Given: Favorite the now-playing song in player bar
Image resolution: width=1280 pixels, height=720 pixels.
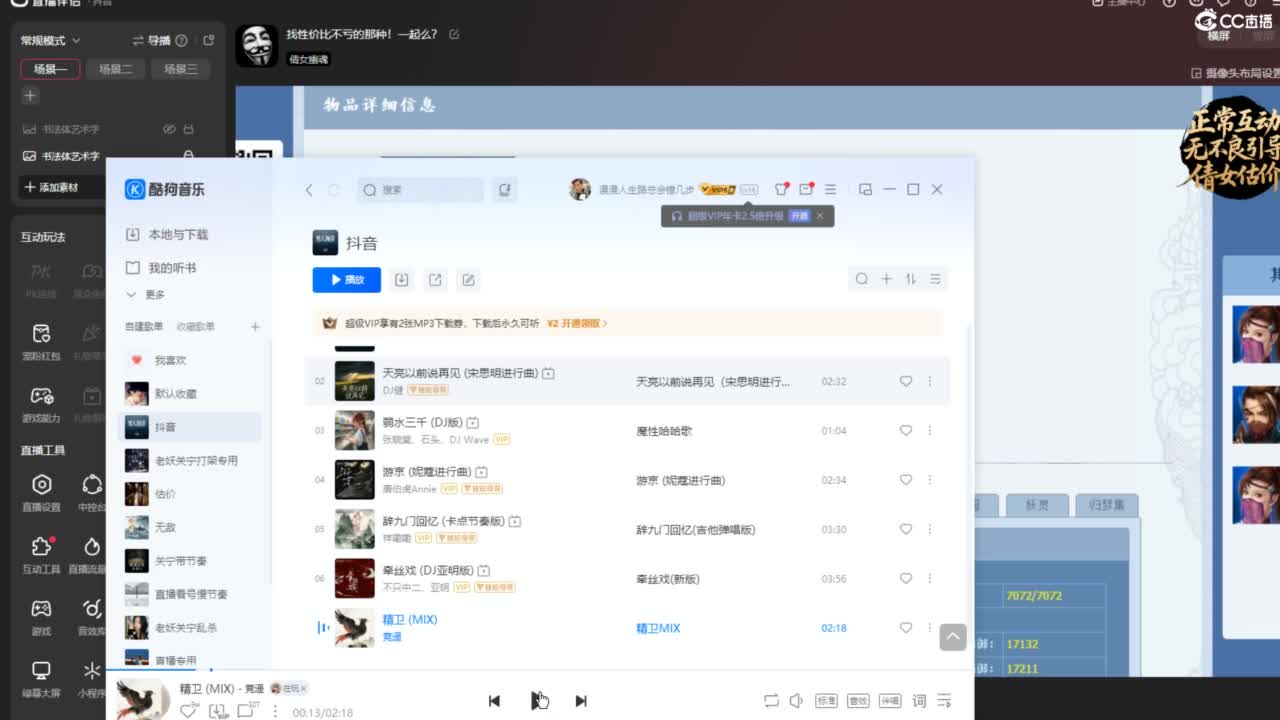Looking at the screenshot, I should (x=188, y=711).
